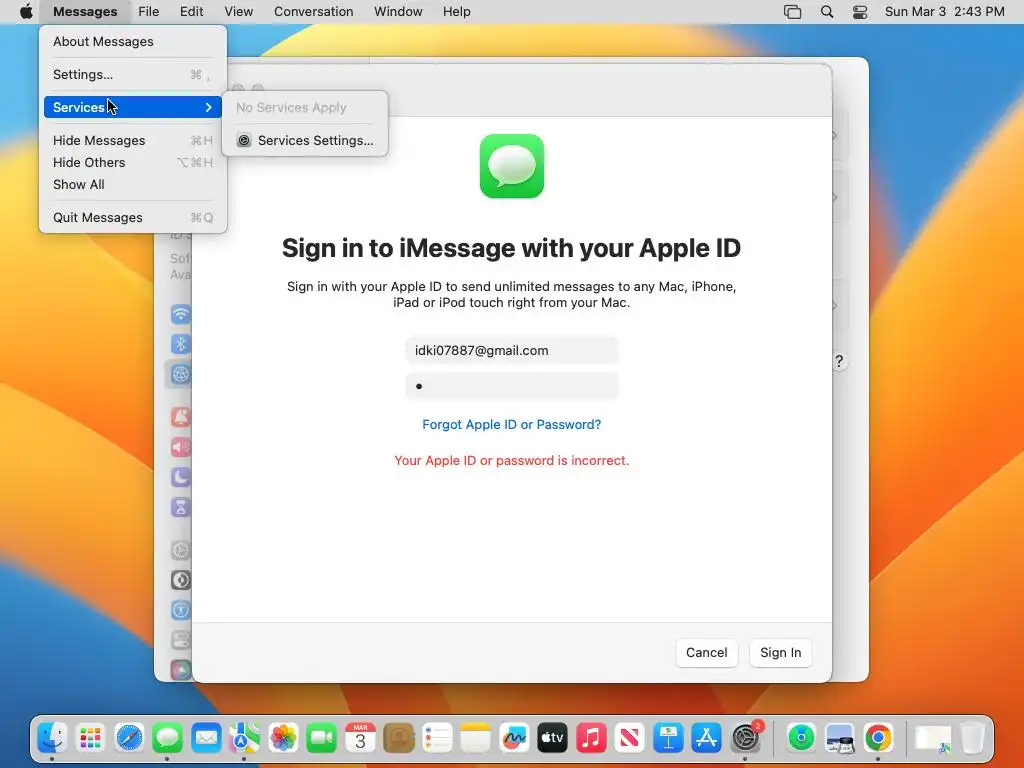Image resolution: width=1024 pixels, height=768 pixels.
Task: Click the help question mark button
Action: pyautogui.click(x=839, y=361)
